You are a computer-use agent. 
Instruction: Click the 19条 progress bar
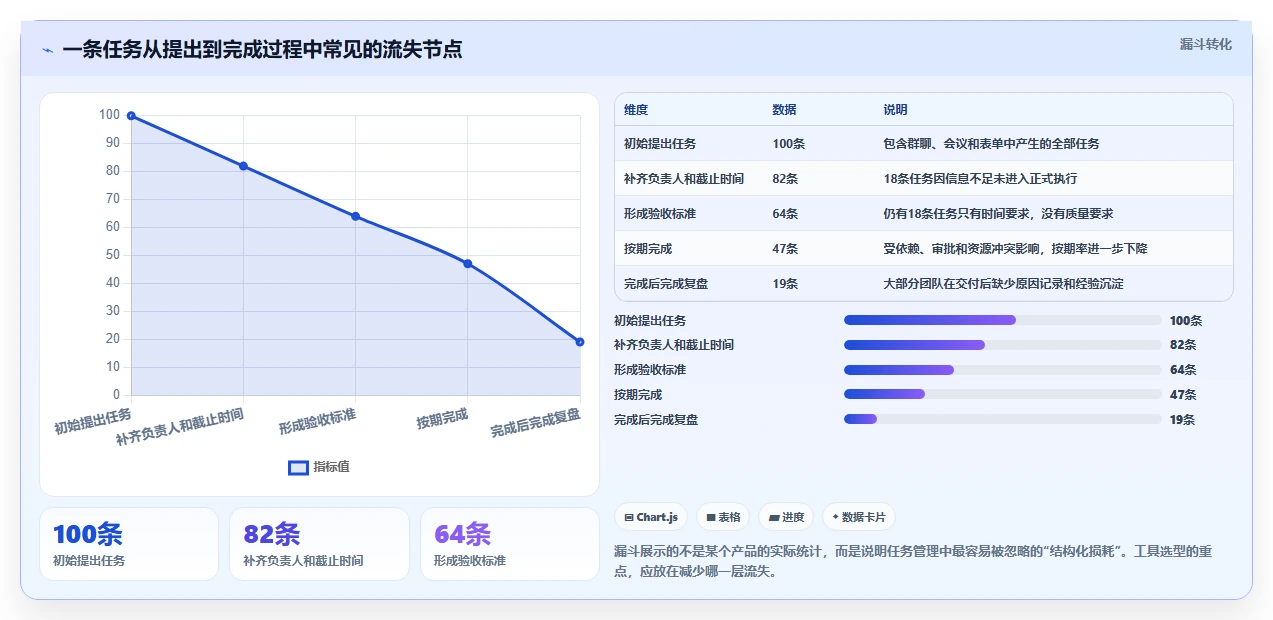pyautogui.click(x=1003, y=419)
